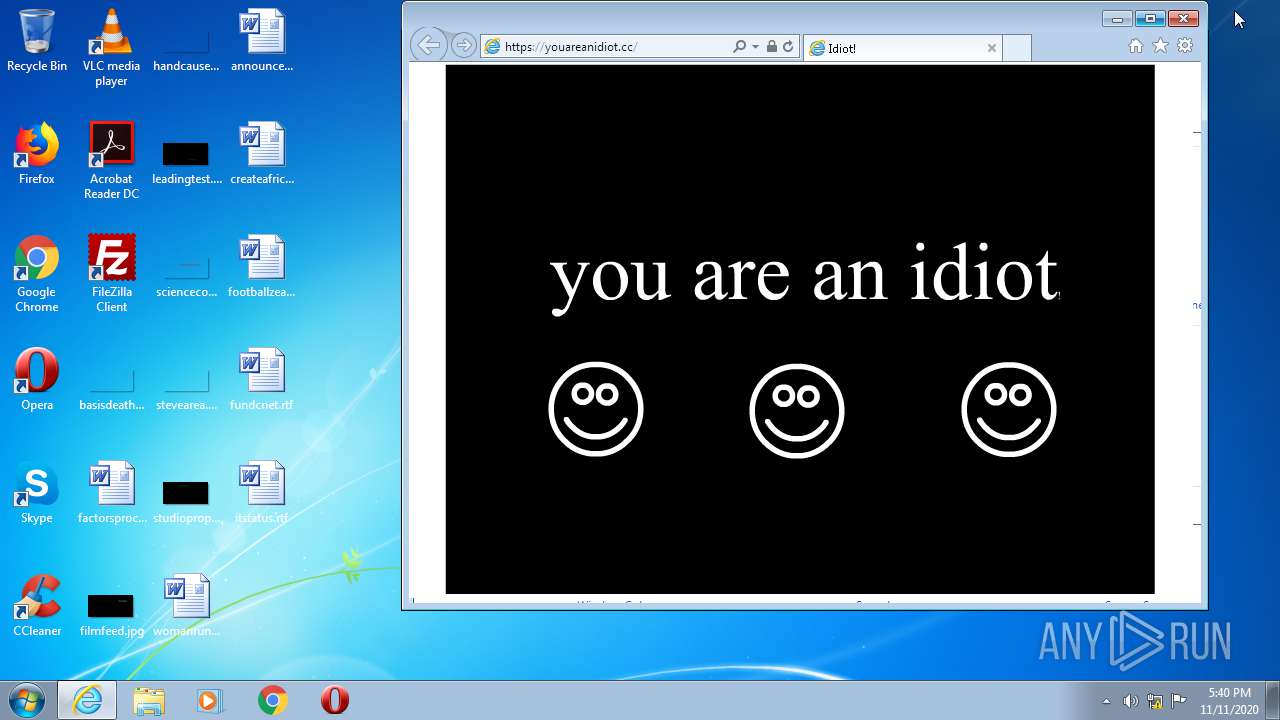Open the Tools gear icon
The height and width of the screenshot is (720, 1280).
click(1185, 46)
